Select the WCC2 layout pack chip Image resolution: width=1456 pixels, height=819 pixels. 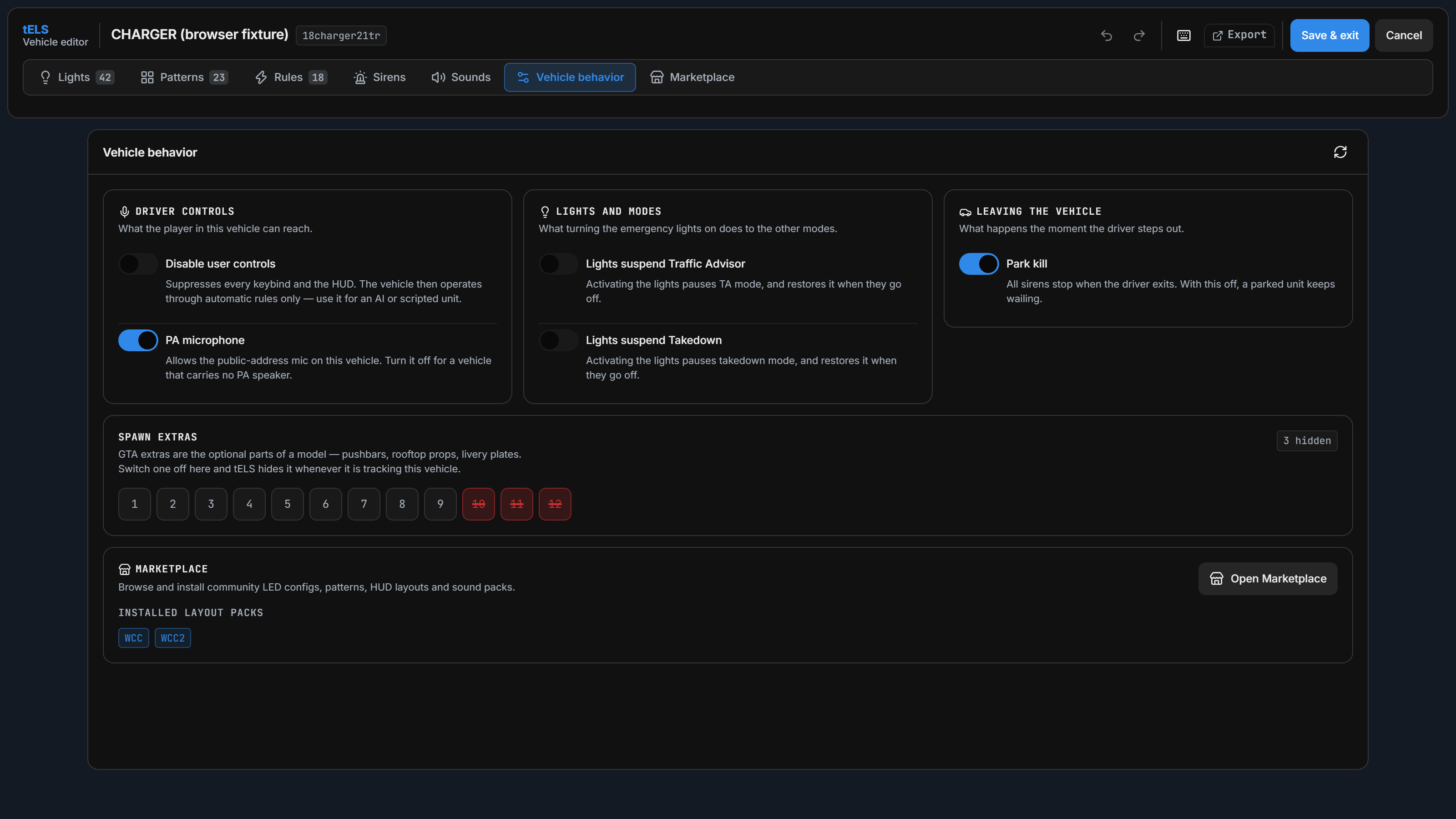[173, 638]
